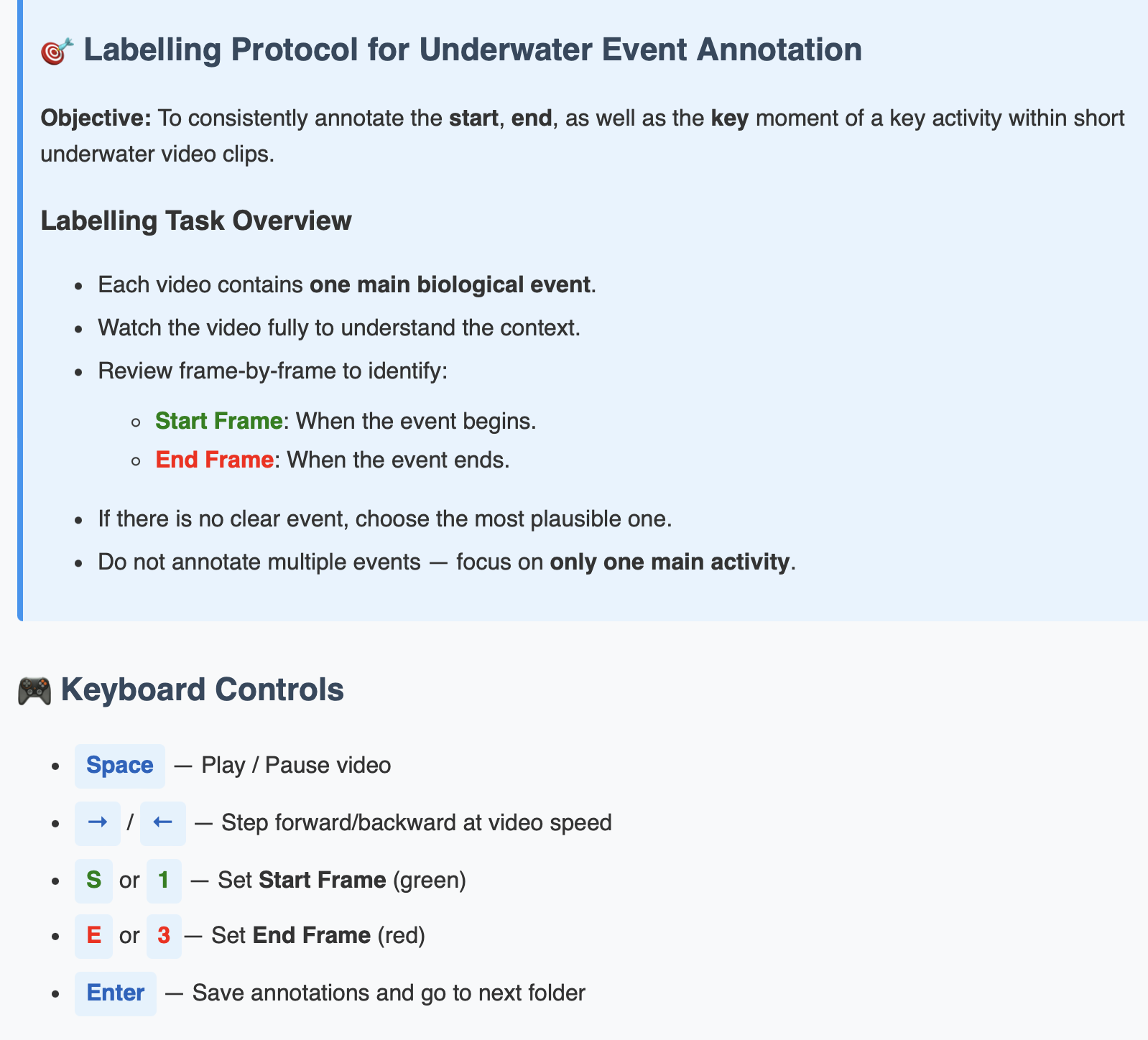
Task: Click the green S key badge
Action: 93,881
